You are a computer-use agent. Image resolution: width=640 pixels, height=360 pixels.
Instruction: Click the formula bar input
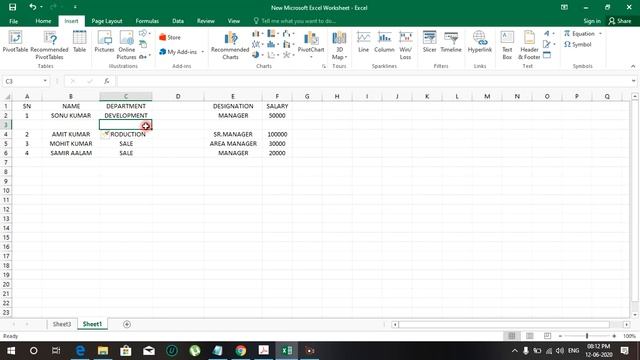pos(373,81)
